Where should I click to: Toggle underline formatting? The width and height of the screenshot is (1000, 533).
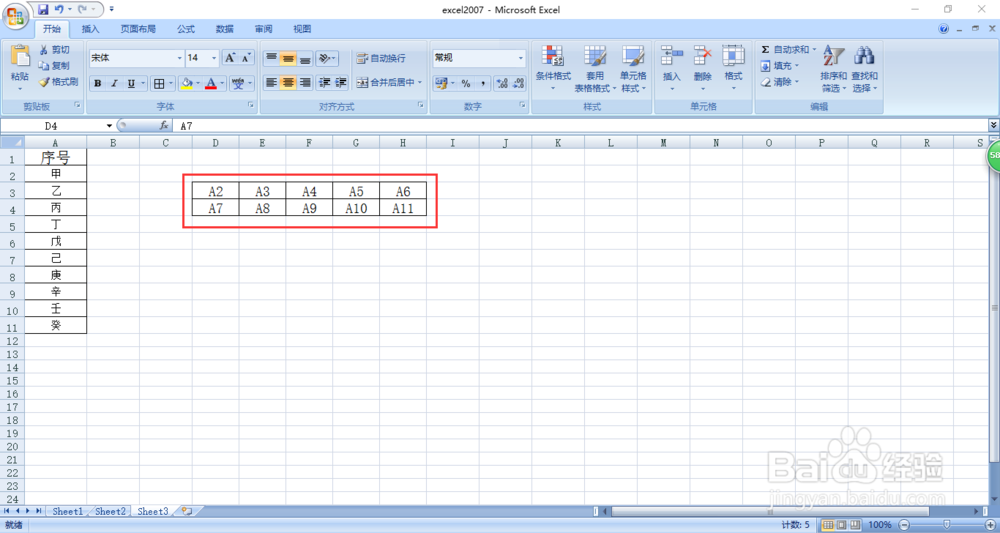pyautogui.click(x=131, y=84)
